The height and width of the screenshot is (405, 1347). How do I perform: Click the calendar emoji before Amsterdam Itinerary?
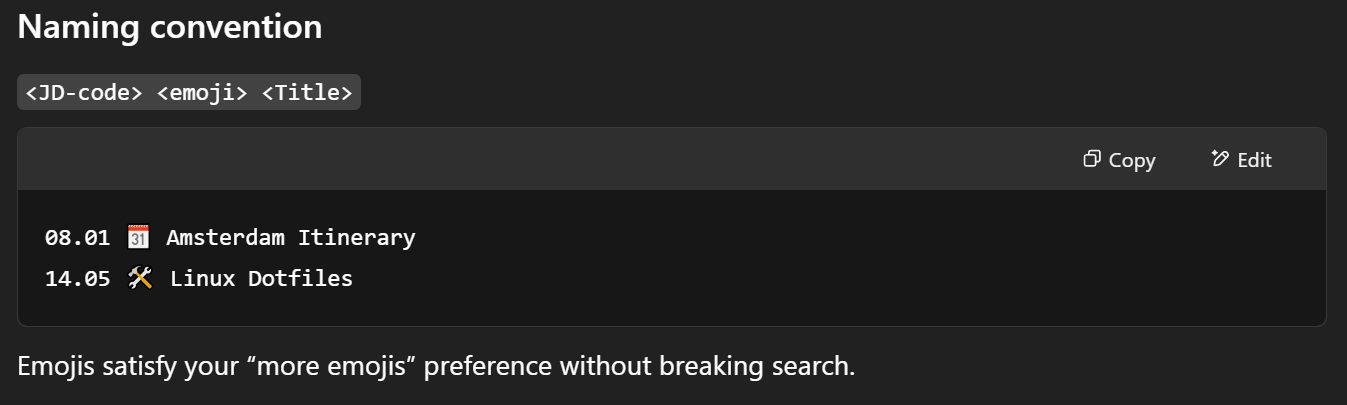[139, 238]
